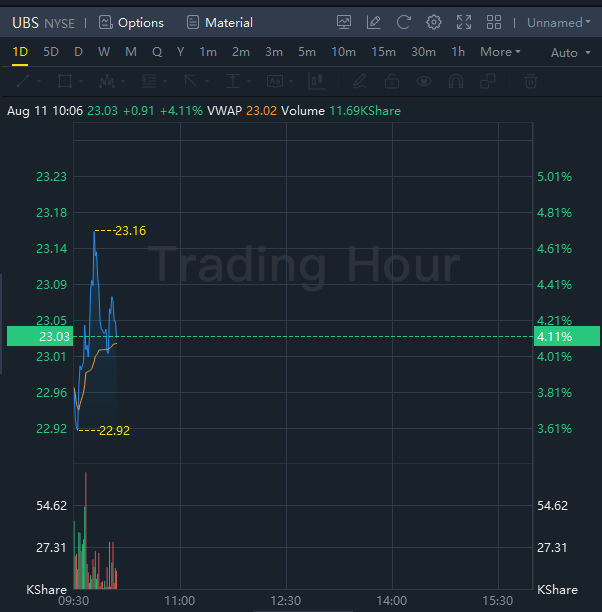Switch to the Q quarterly tab
The height and width of the screenshot is (612, 602).
(x=157, y=52)
